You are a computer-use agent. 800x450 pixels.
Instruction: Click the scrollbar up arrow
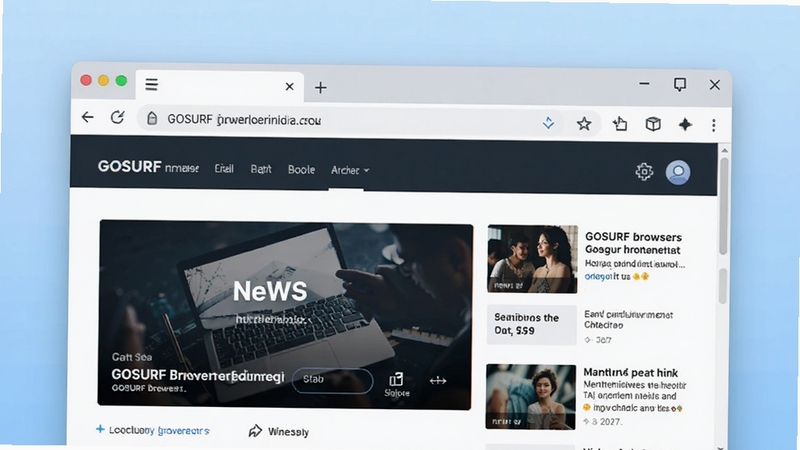point(723,151)
